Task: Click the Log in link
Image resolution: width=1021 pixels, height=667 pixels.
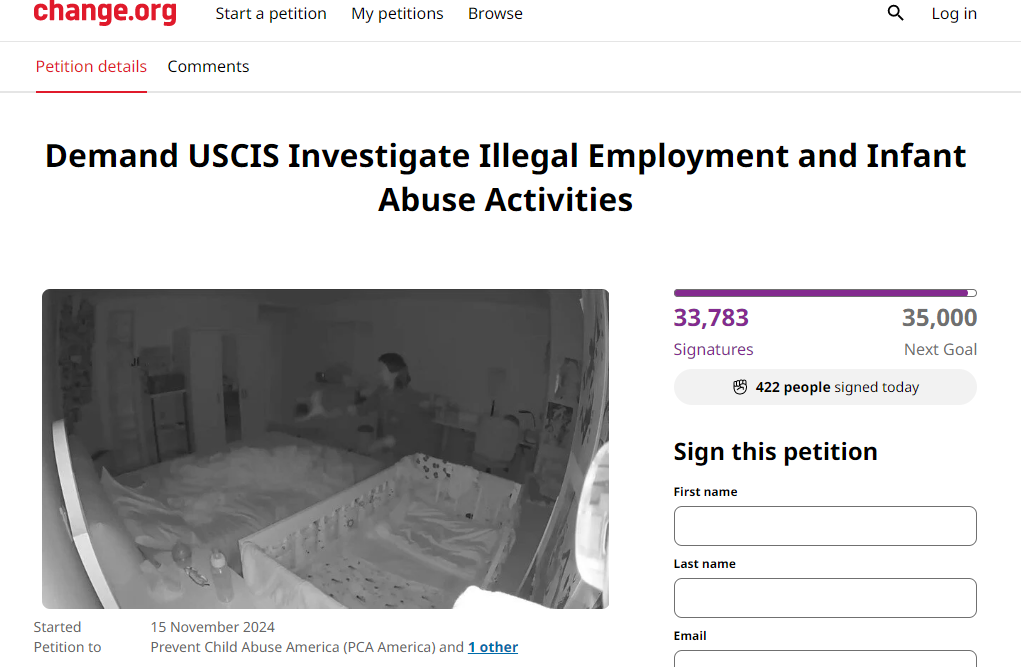Action: click(954, 14)
